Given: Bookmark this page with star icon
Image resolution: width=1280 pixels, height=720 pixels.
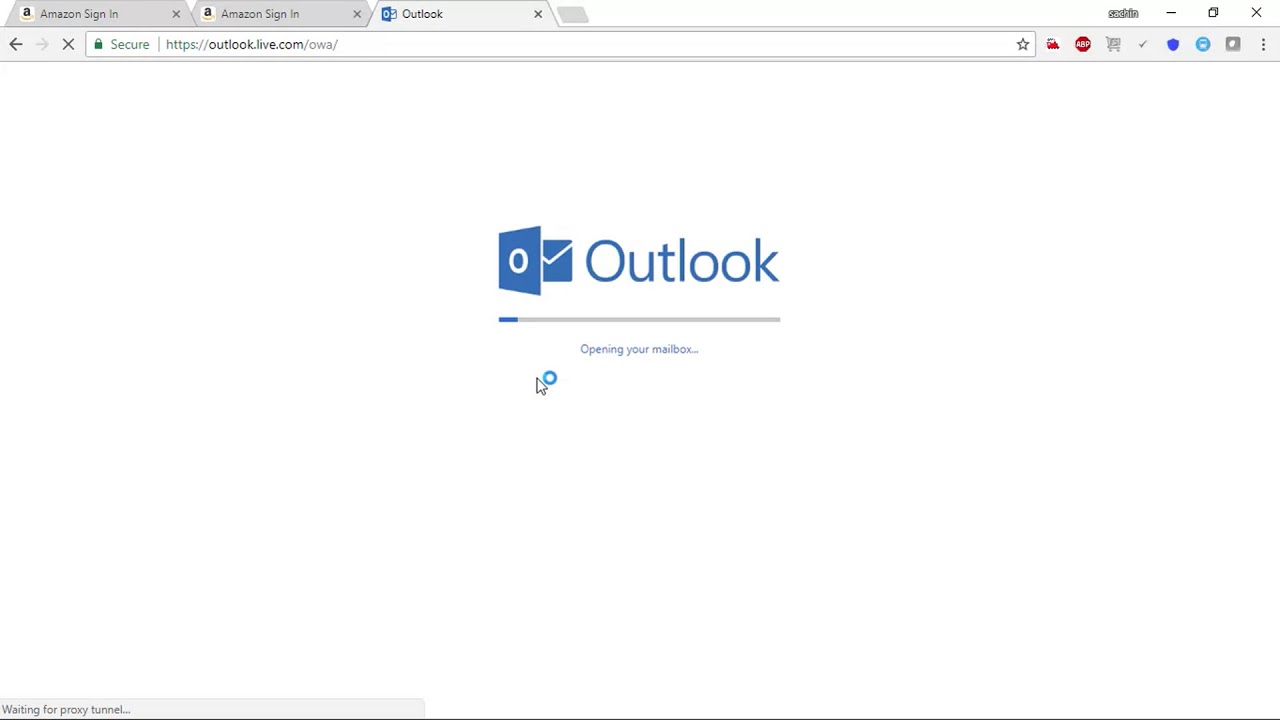Looking at the screenshot, I should pos(1023,44).
